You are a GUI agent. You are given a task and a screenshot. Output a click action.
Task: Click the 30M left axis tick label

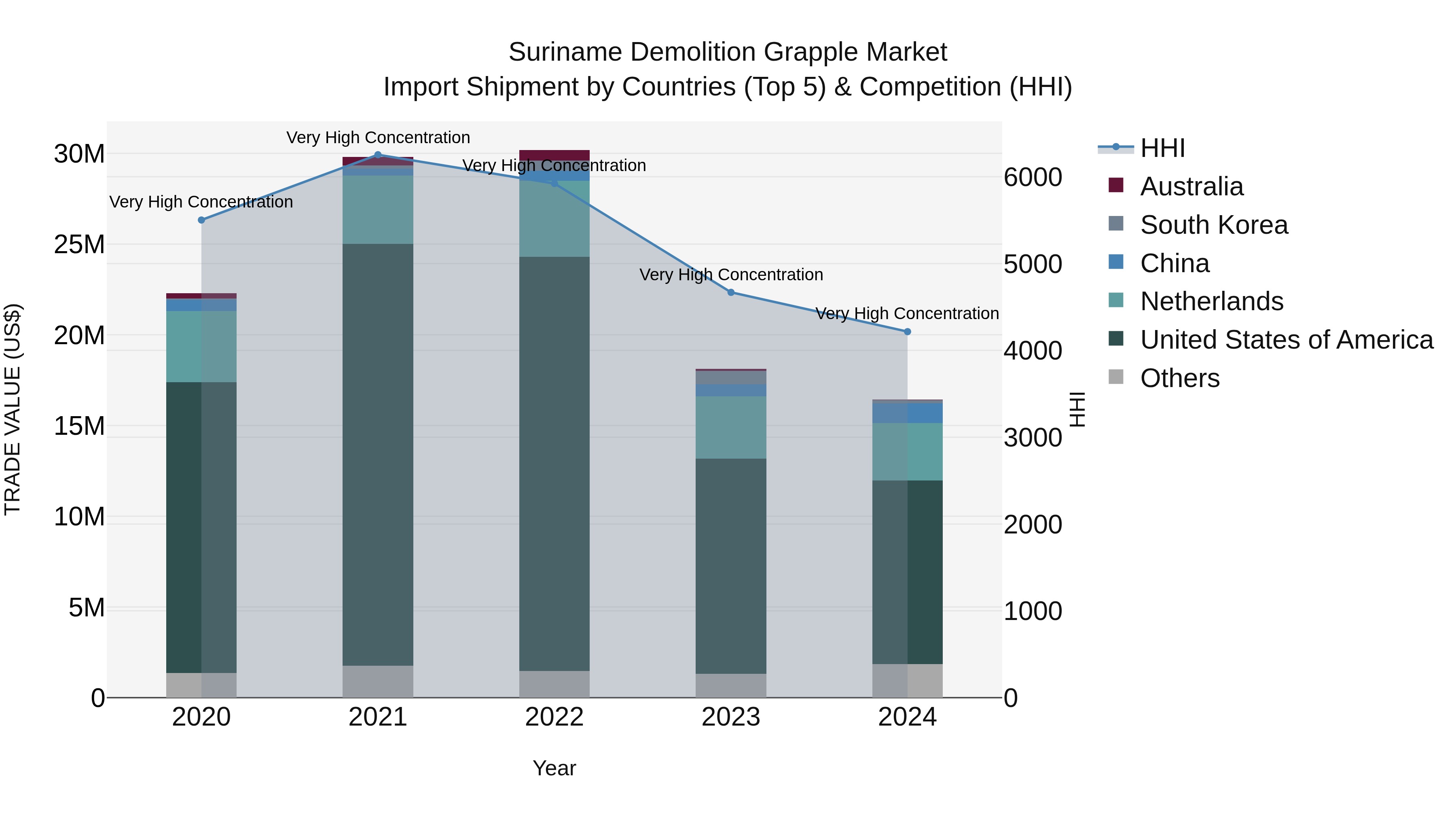[x=79, y=154]
